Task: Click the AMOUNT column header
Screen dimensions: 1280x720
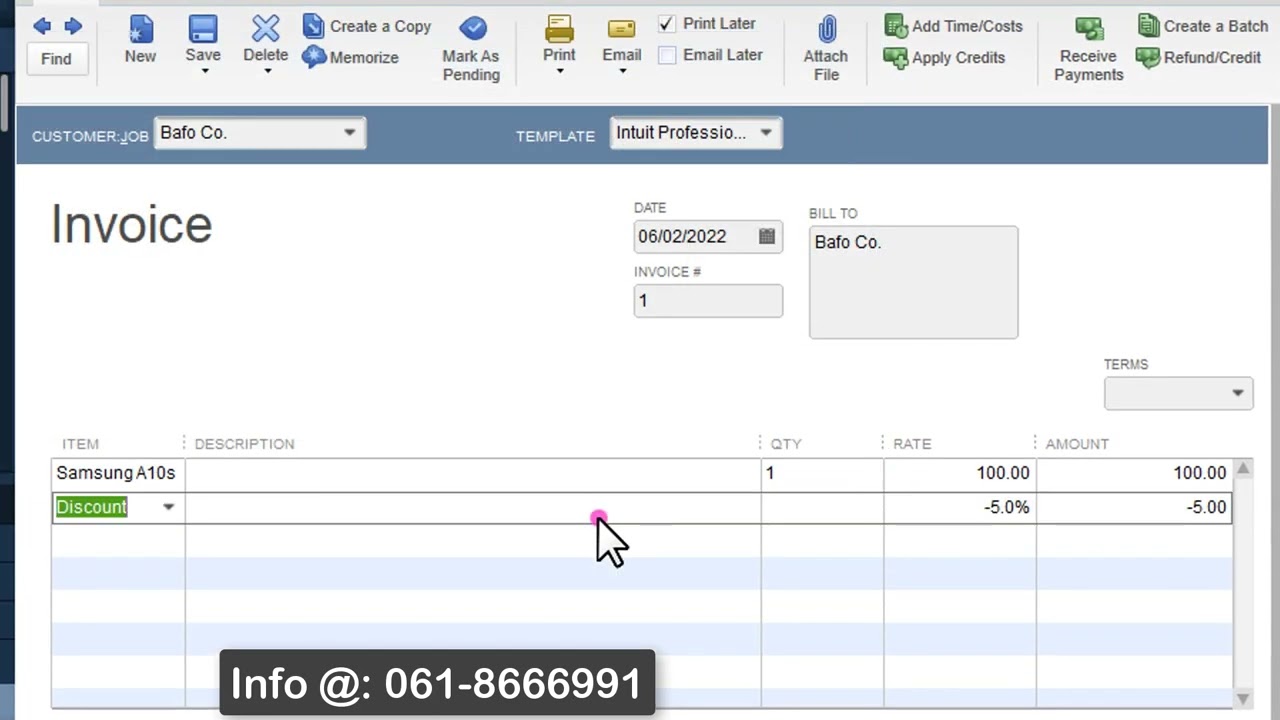Action: [x=1077, y=444]
